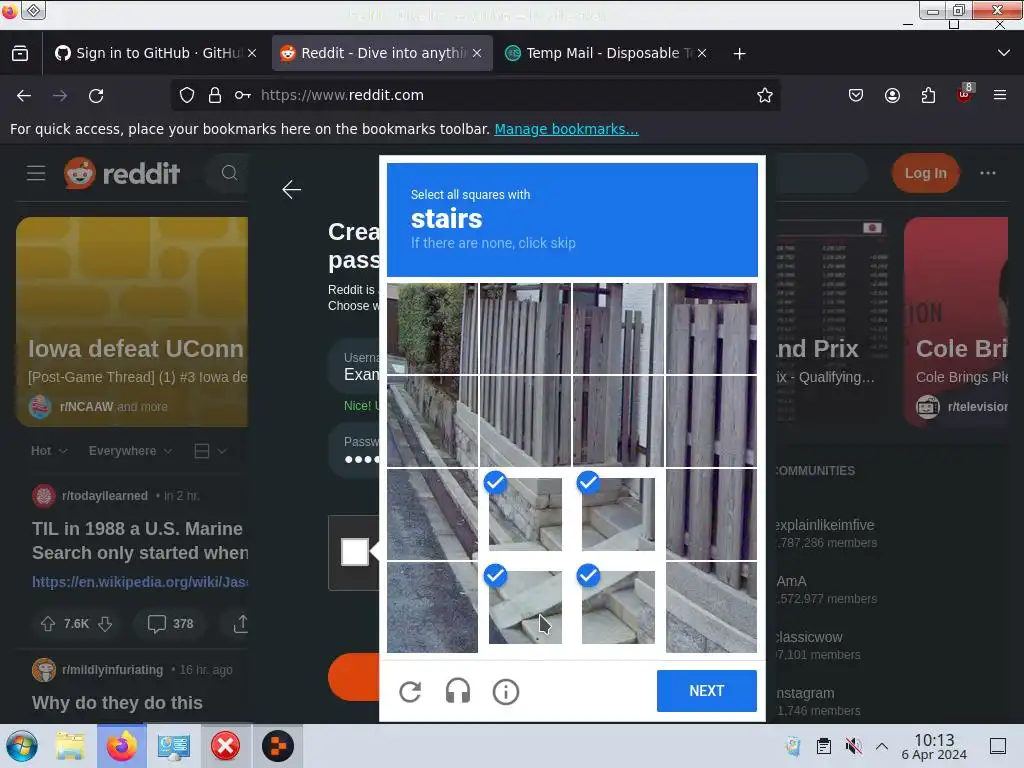This screenshot has height=768, width=1024.
Task: Select the tile showing green hedge
Action: click(x=432, y=328)
